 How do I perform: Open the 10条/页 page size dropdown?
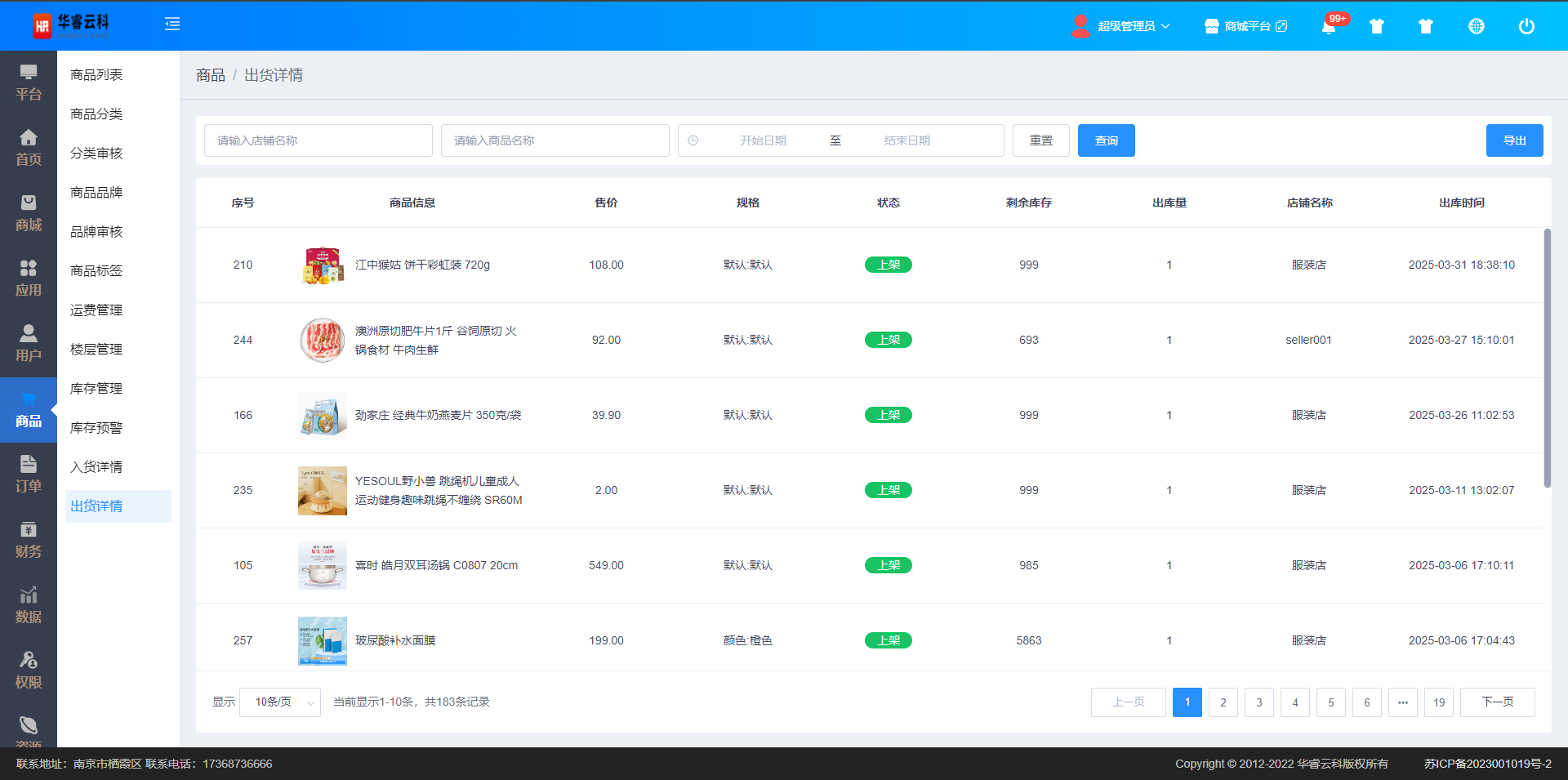click(x=280, y=702)
